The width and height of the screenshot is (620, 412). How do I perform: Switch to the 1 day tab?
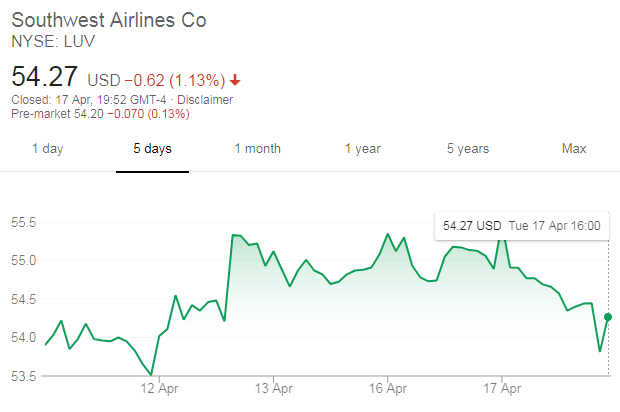point(47,149)
